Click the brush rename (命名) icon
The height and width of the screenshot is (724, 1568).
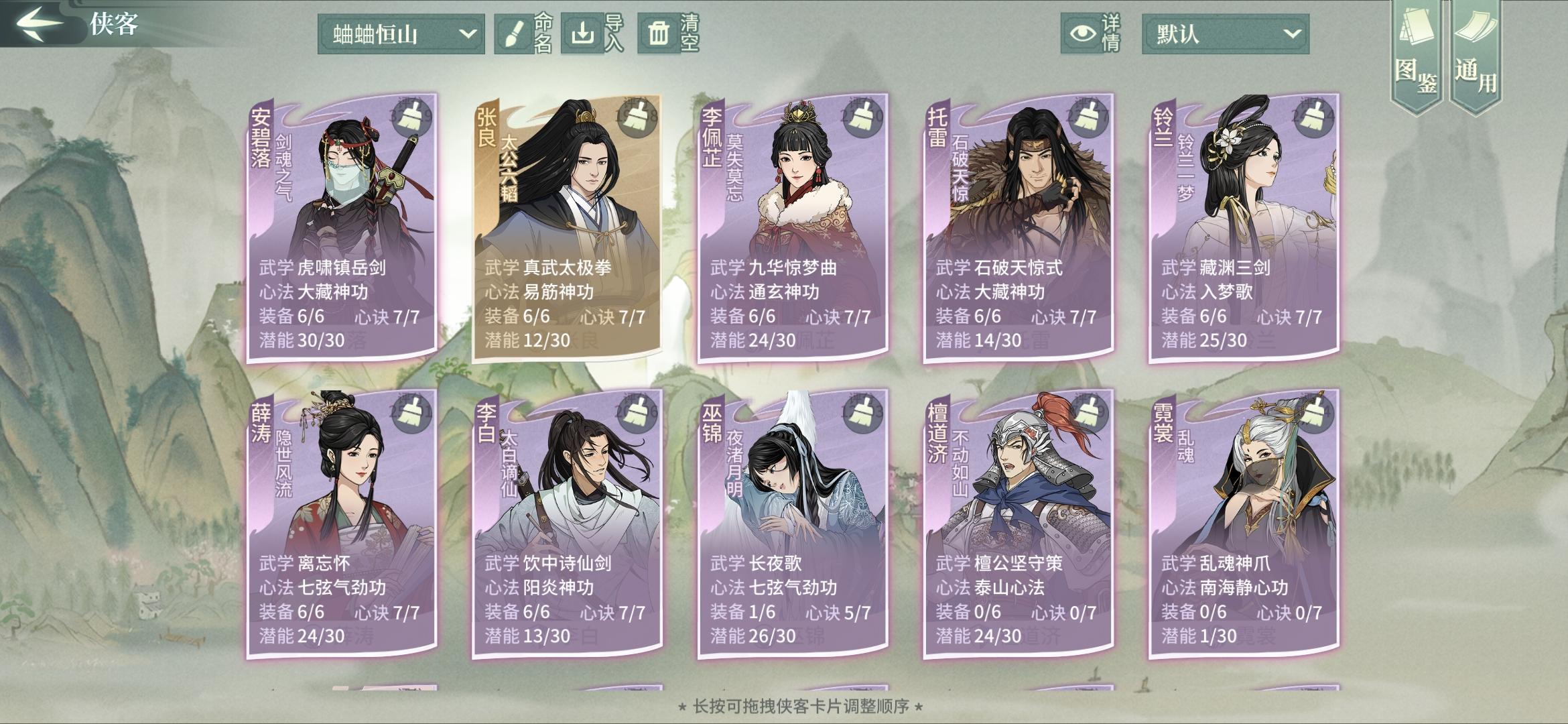click(x=513, y=34)
